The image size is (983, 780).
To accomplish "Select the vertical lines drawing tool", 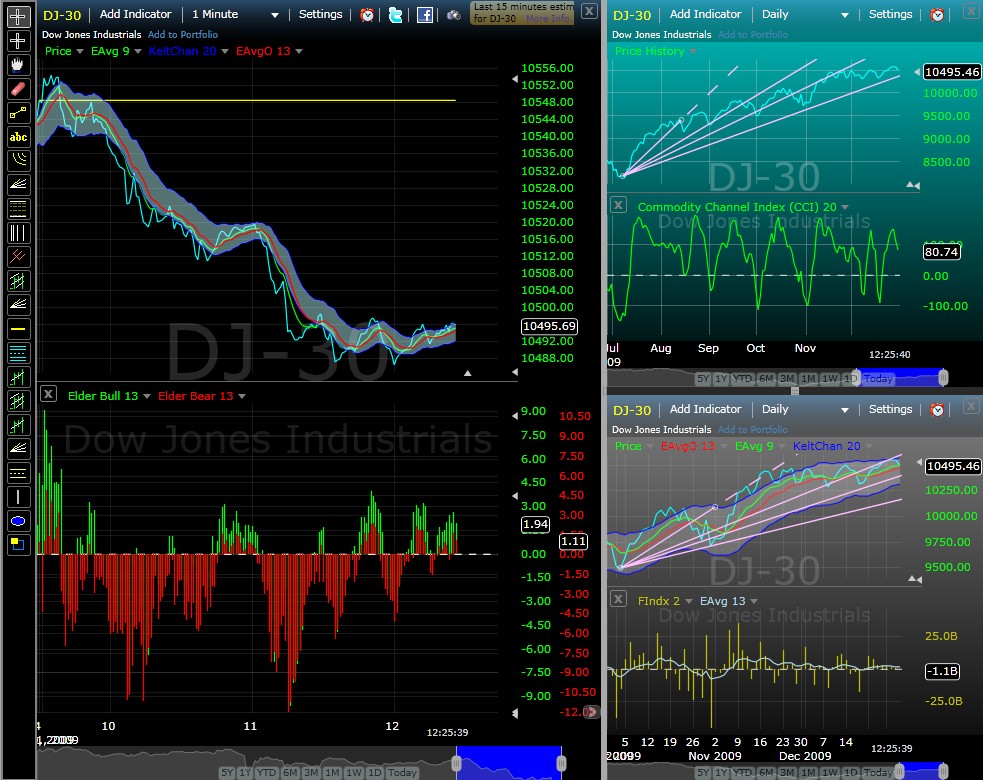I will pyautogui.click(x=17, y=231).
